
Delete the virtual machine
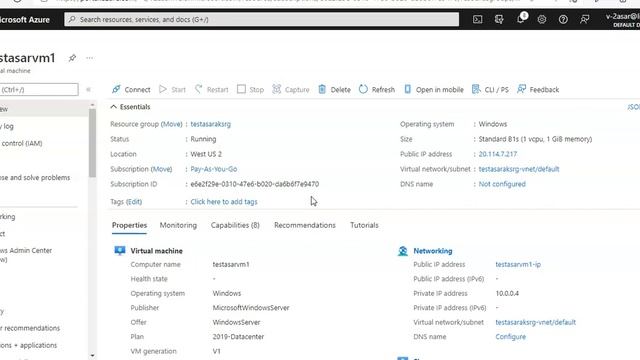click(x=334, y=89)
